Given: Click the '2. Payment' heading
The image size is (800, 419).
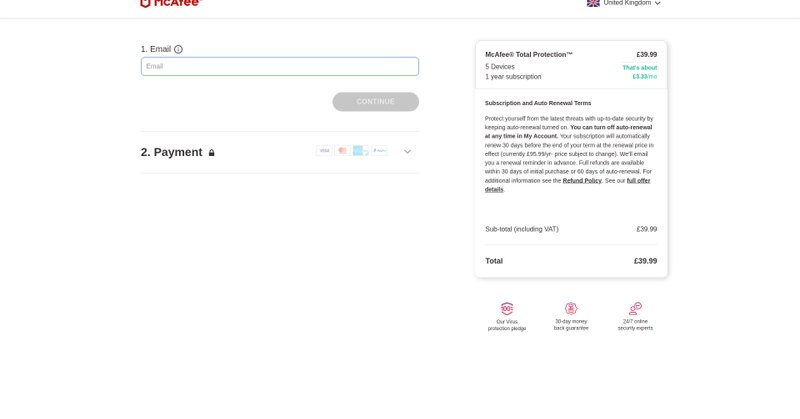Looking at the screenshot, I should 171,152.
